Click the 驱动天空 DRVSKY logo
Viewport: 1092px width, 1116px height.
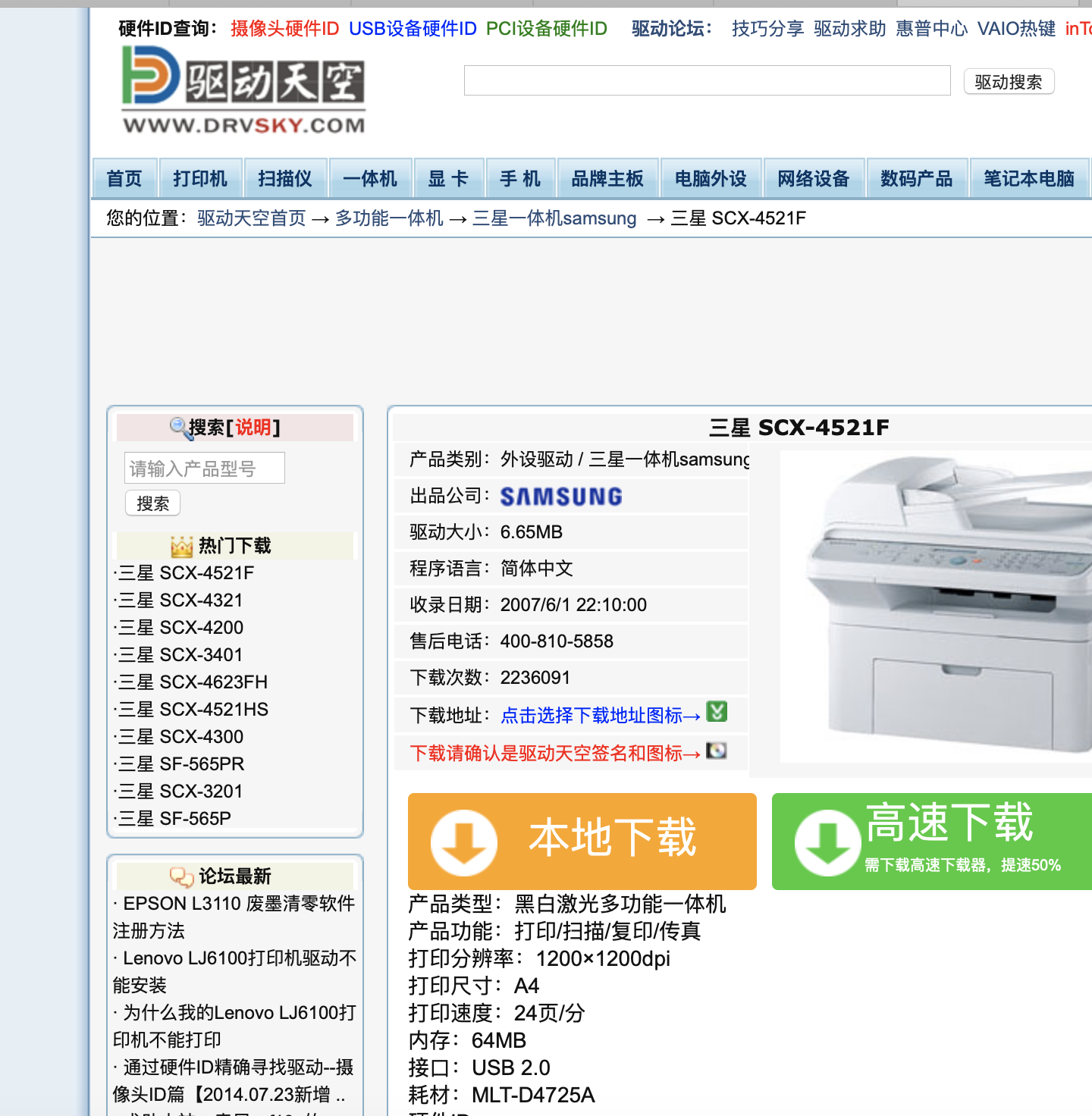point(243,91)
